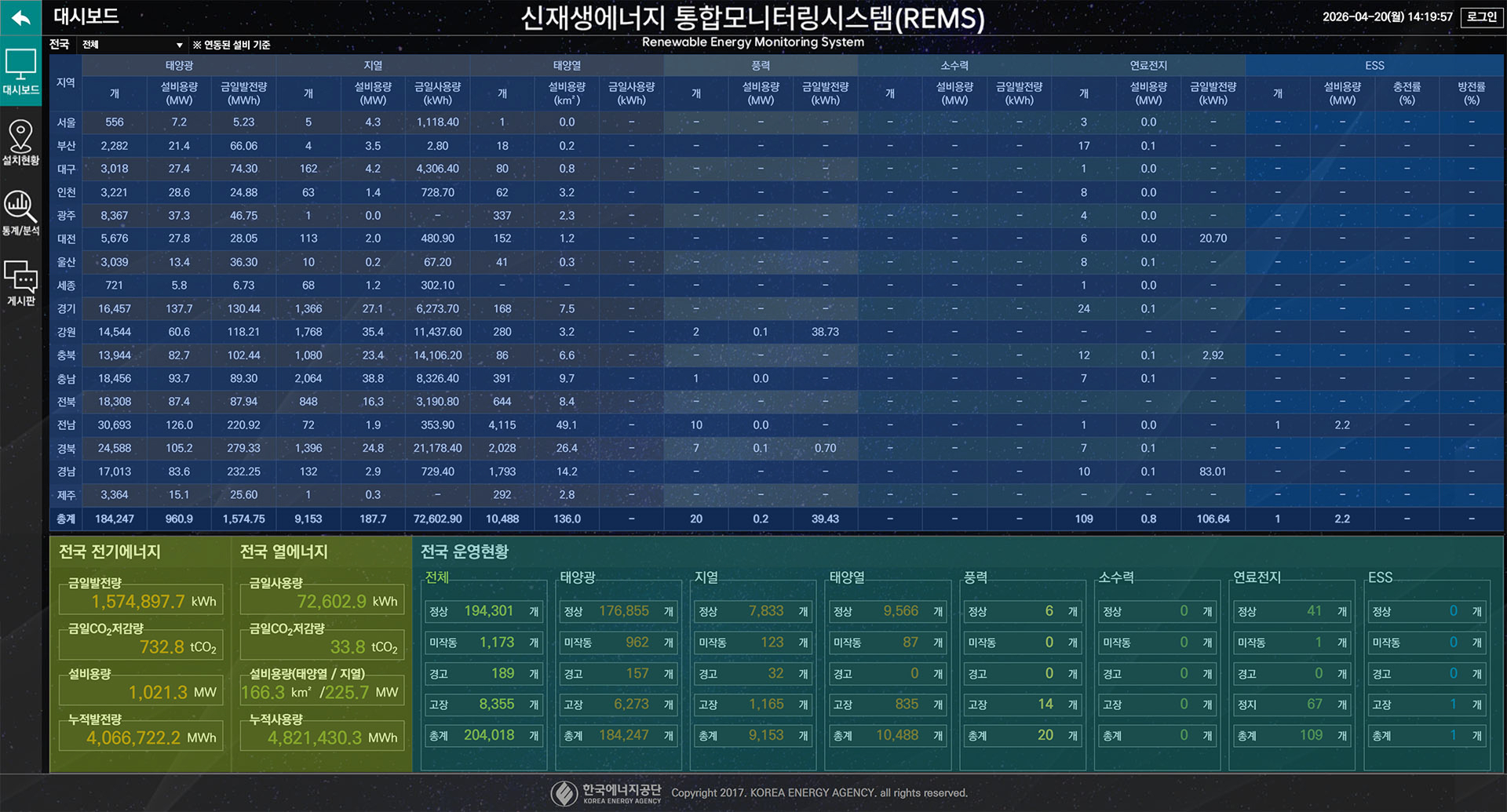1507x812 pixels.
Task: Open the 대시보드 monitor icon in the sidebar
Action: pos(20,71)
